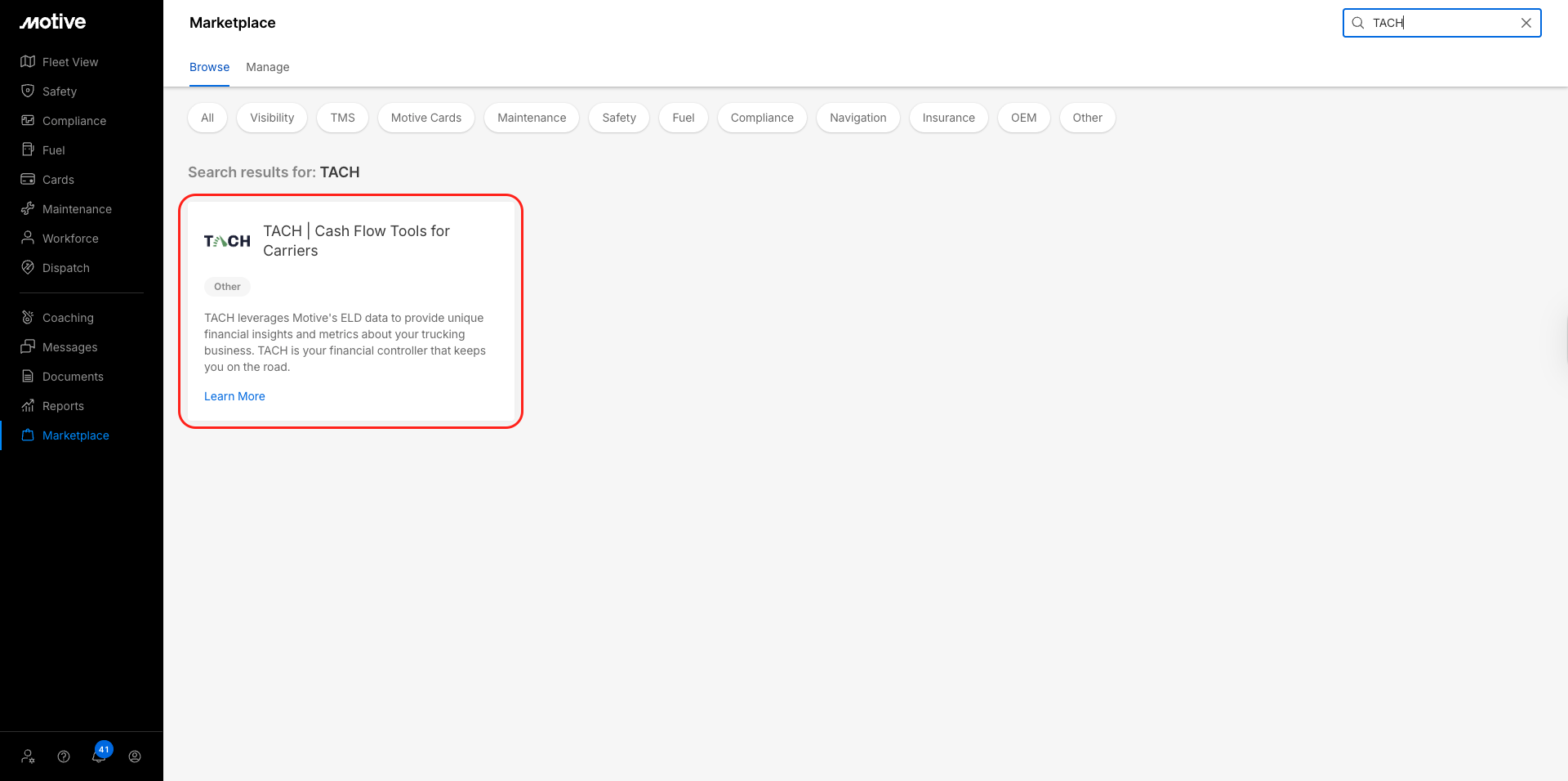Open Fleet View from the sidebar
1568x781 pixels.
click(x=69, y=62)
